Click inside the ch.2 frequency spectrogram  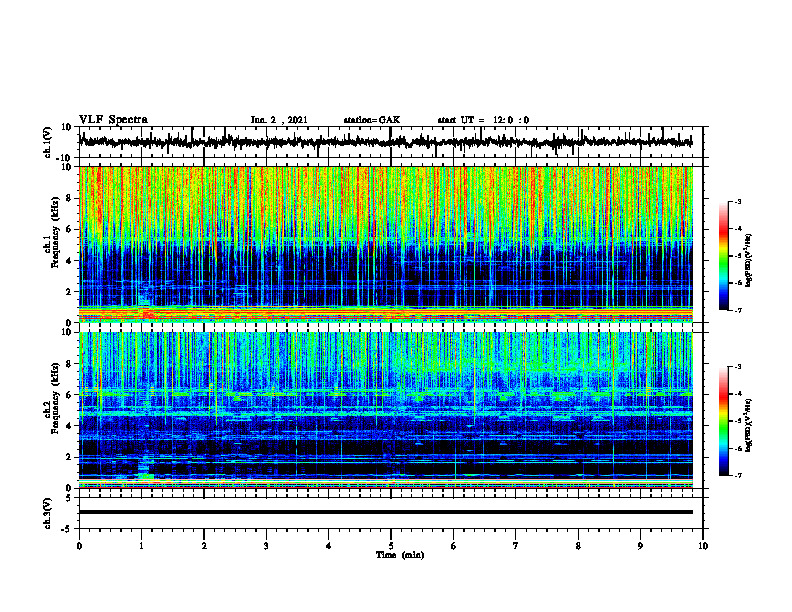[x=385, y=410]
